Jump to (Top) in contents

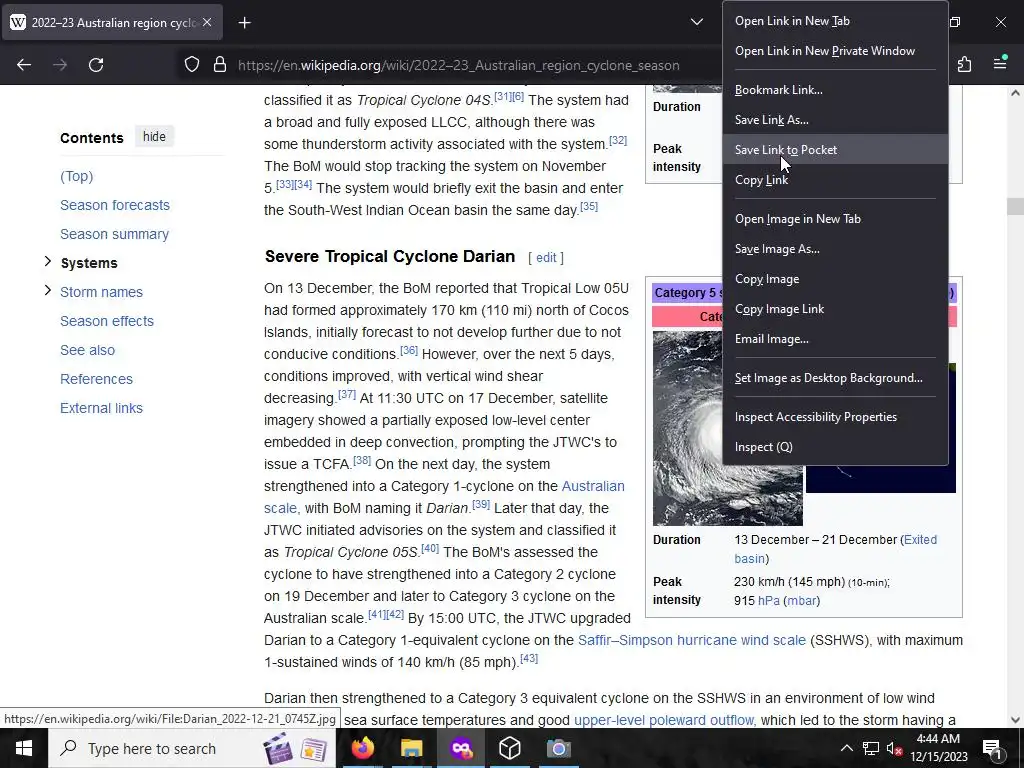[76, 176]
